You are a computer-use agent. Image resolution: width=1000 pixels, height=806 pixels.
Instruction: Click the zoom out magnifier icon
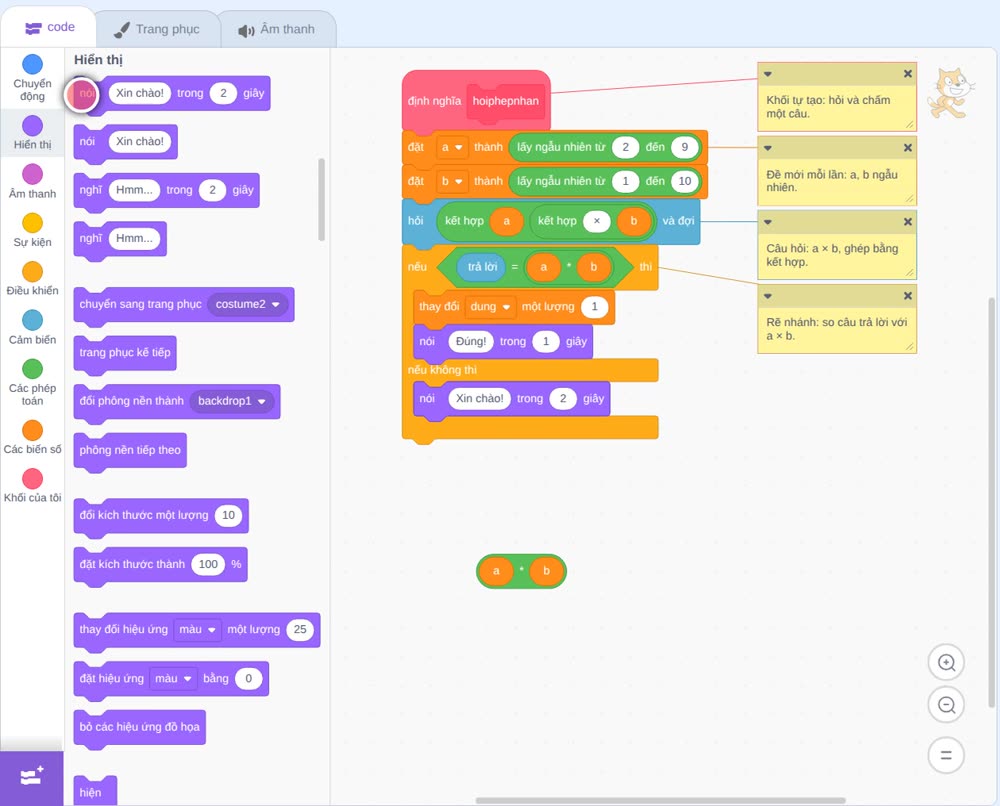946,705
